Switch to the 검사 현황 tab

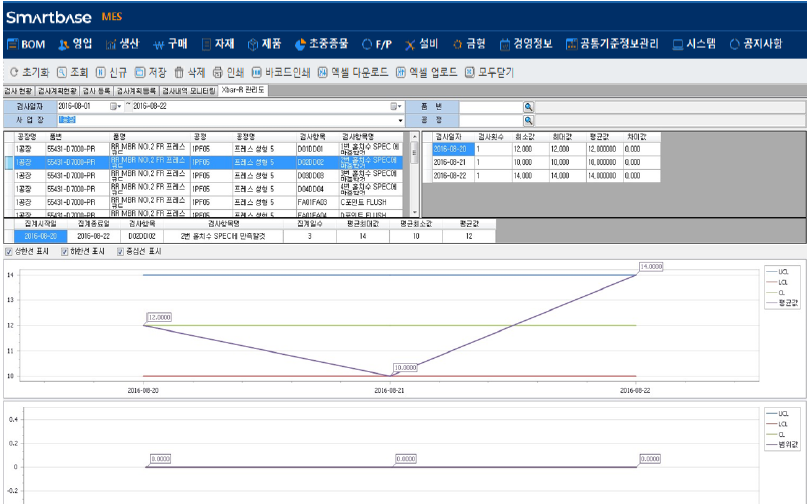click(19, 91)
